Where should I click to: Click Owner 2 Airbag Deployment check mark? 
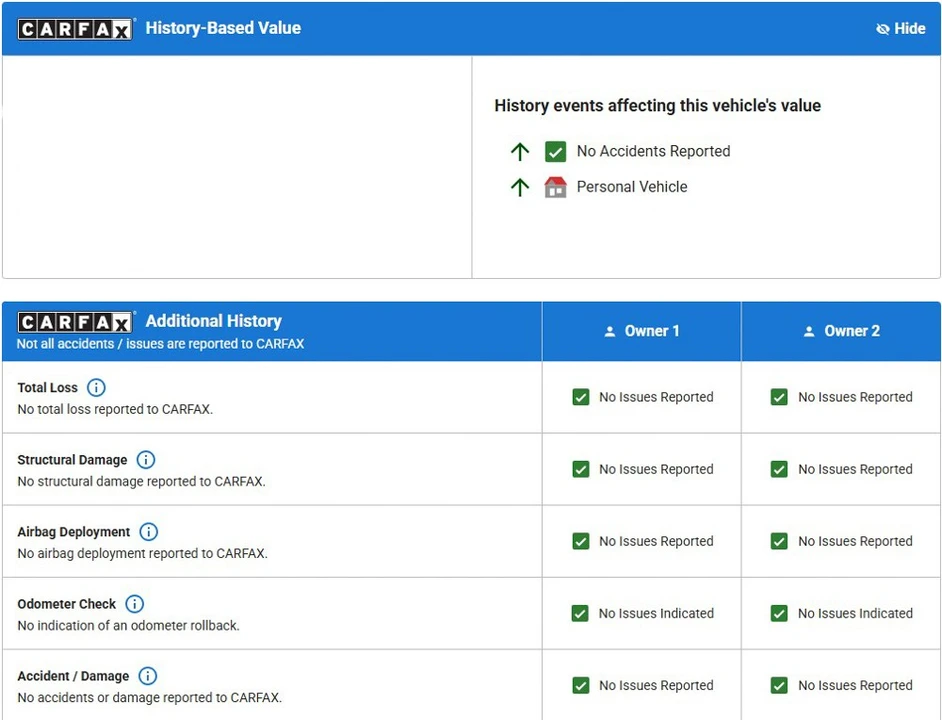[779, 542]
